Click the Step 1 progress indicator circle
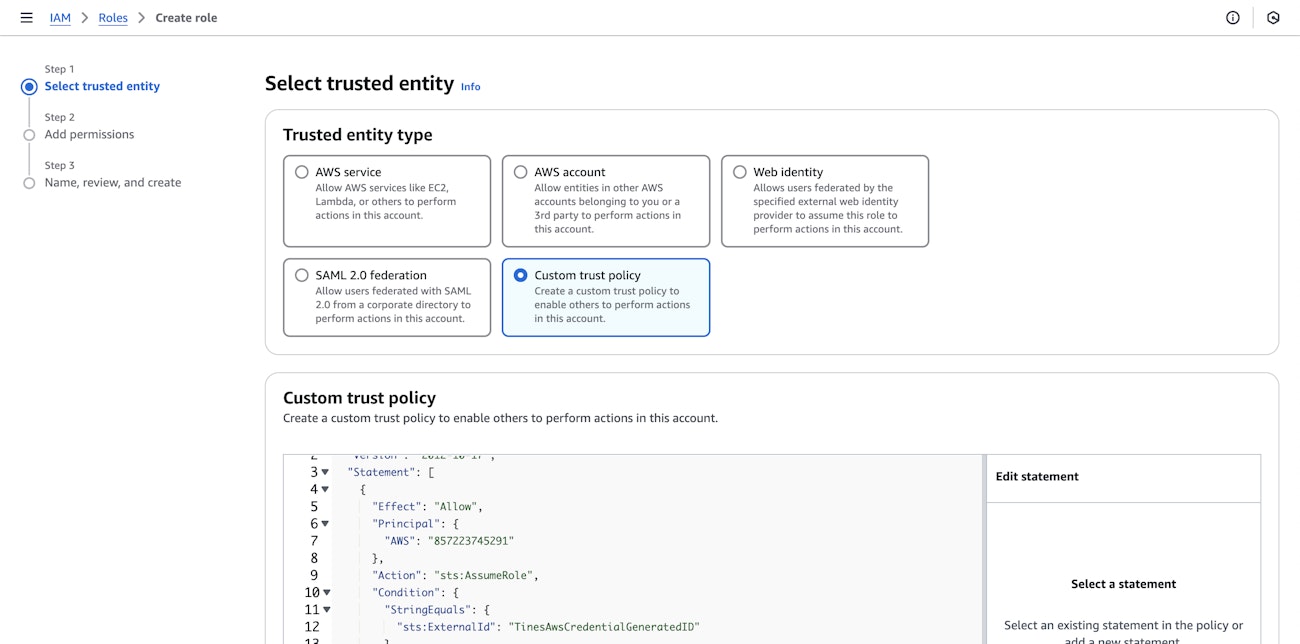Screen dimensions: 1300x644 click(29, 87)
